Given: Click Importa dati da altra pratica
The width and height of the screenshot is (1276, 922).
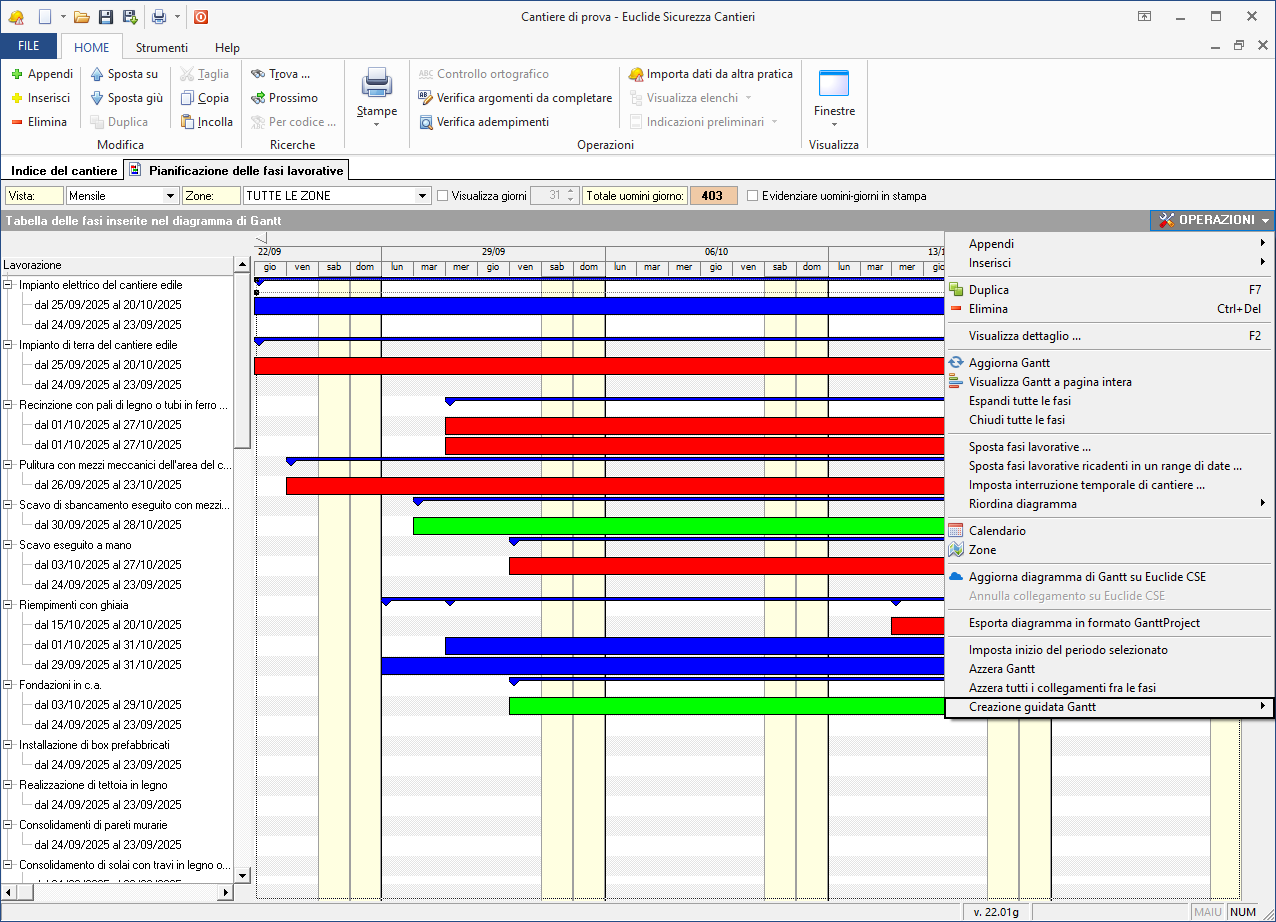Looking at the screenshot, I should pos(710,74).
